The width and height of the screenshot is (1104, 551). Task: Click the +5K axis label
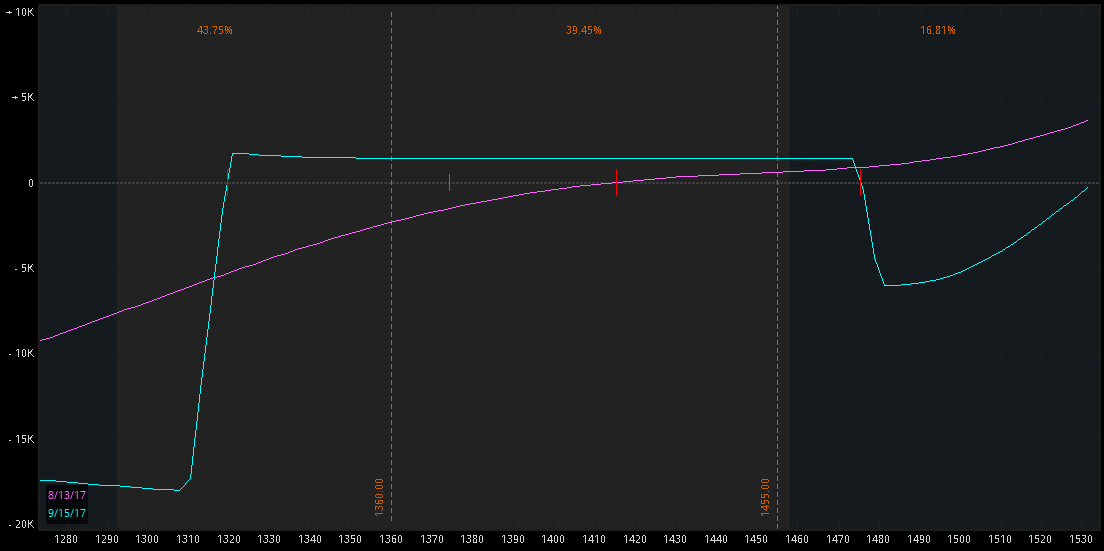21,97
